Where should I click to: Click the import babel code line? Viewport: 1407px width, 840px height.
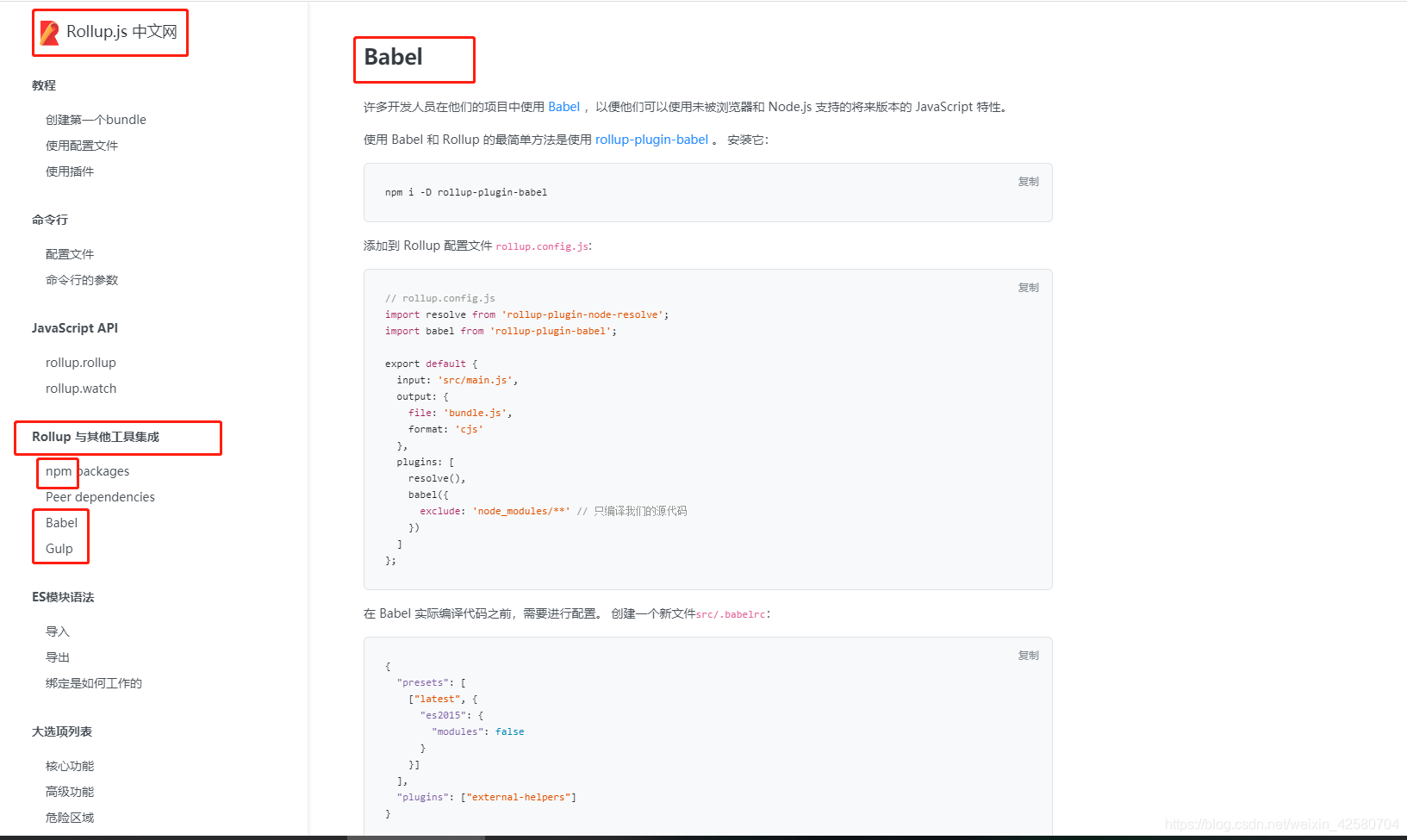pos(501,331)
